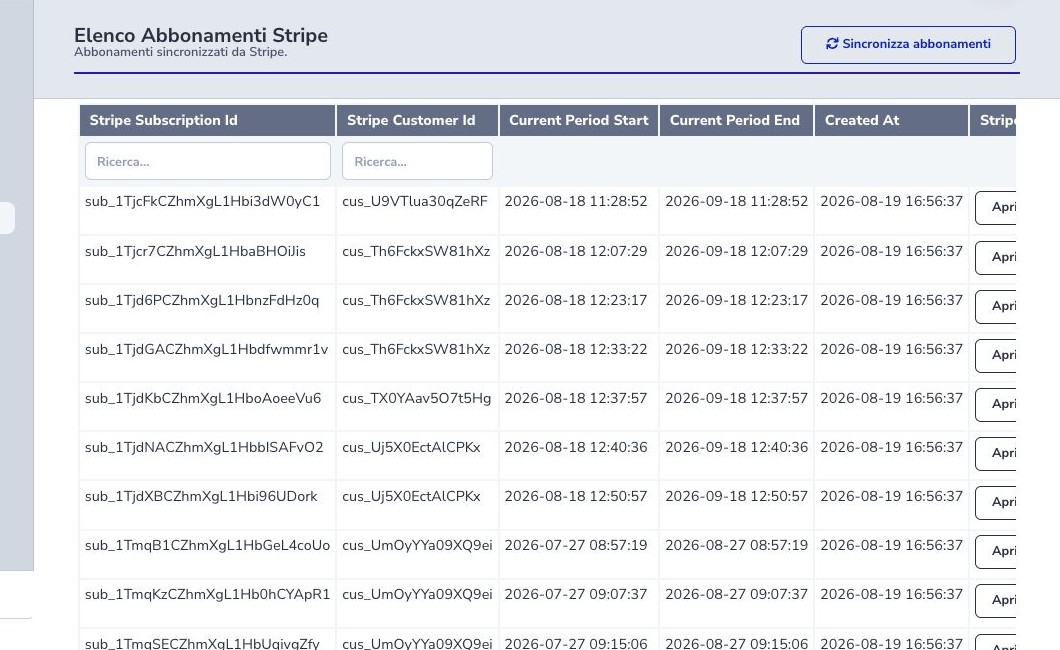Select subscription id sub_1TjdKbCZhmXgL1HboAoeeVu6
Viewport: 1060px width, 650px height.
pyautogui.click(x=203, y=399)
